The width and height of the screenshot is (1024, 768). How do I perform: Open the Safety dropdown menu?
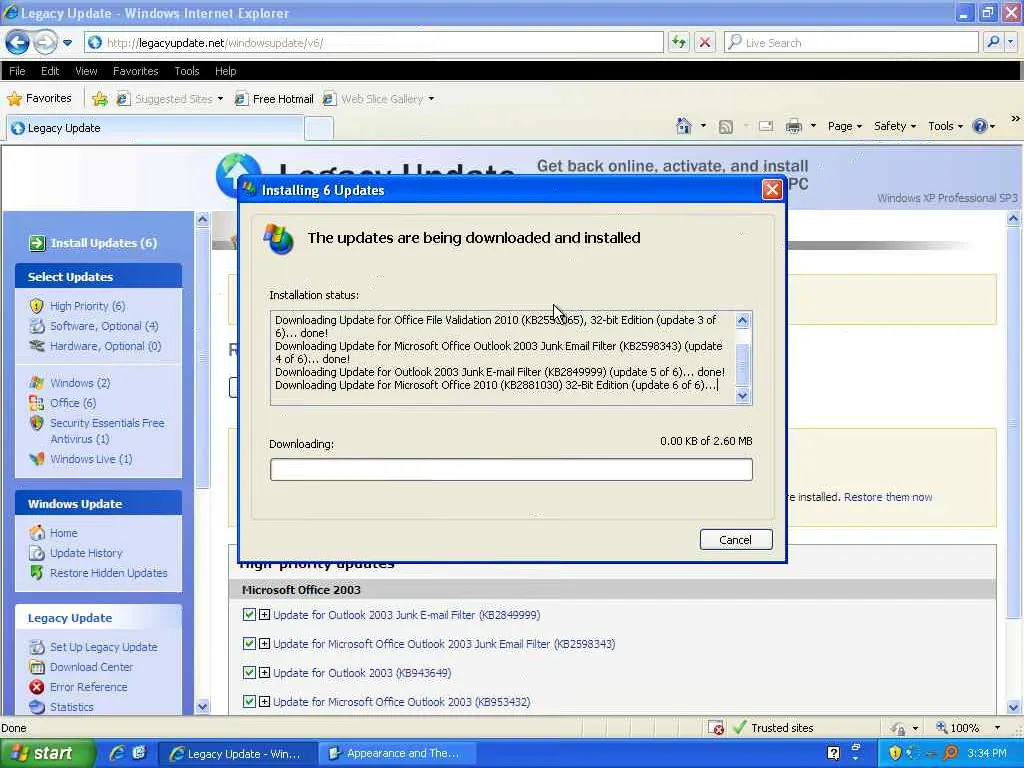point(895,126)
